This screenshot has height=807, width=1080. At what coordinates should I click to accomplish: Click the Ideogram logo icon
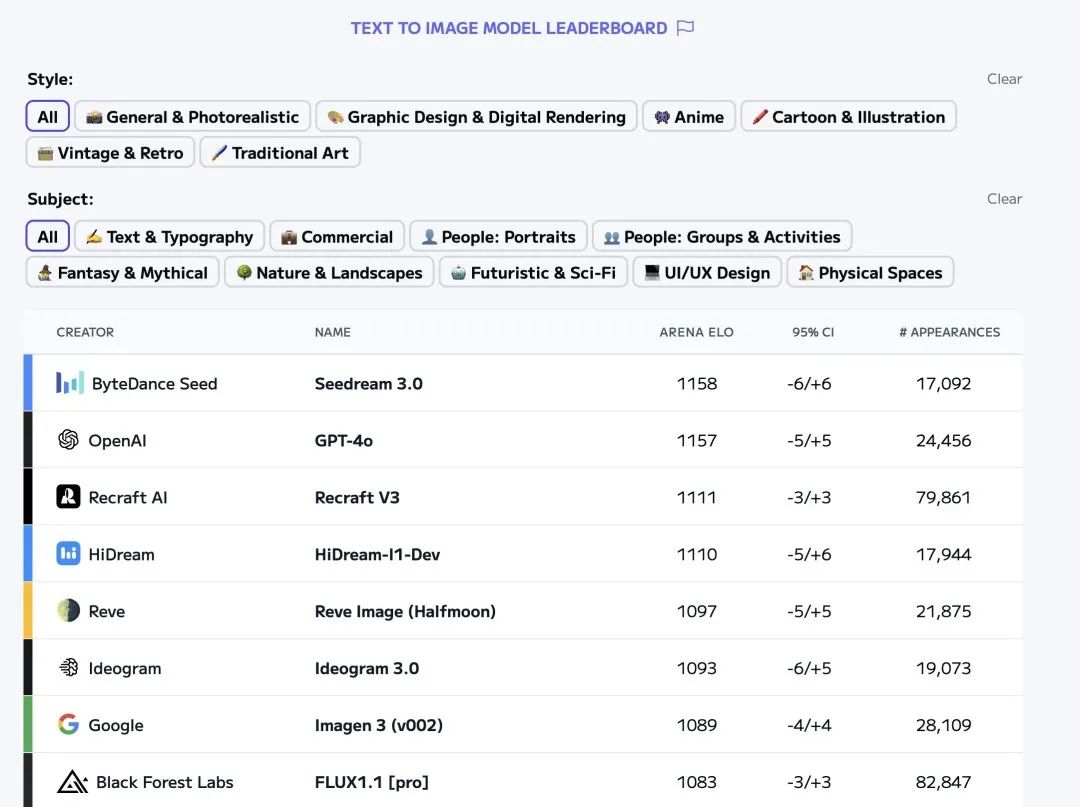68,668
